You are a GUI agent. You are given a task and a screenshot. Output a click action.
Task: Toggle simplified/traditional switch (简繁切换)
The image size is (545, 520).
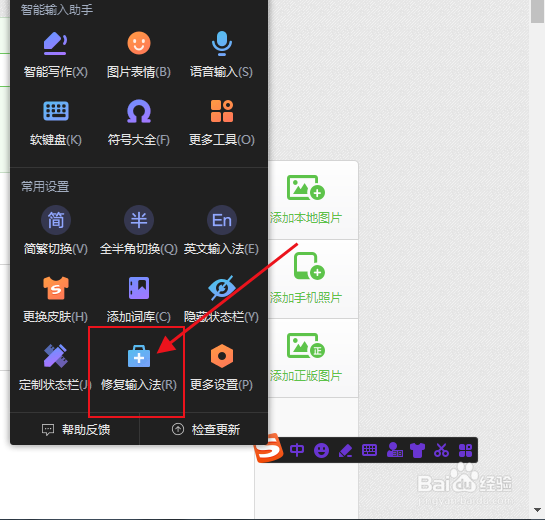(x=56, y=231)
